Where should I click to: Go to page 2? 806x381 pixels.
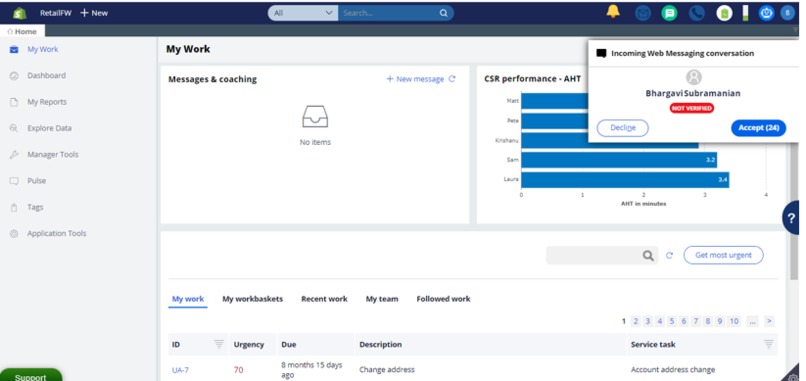[x=635, y=321]
